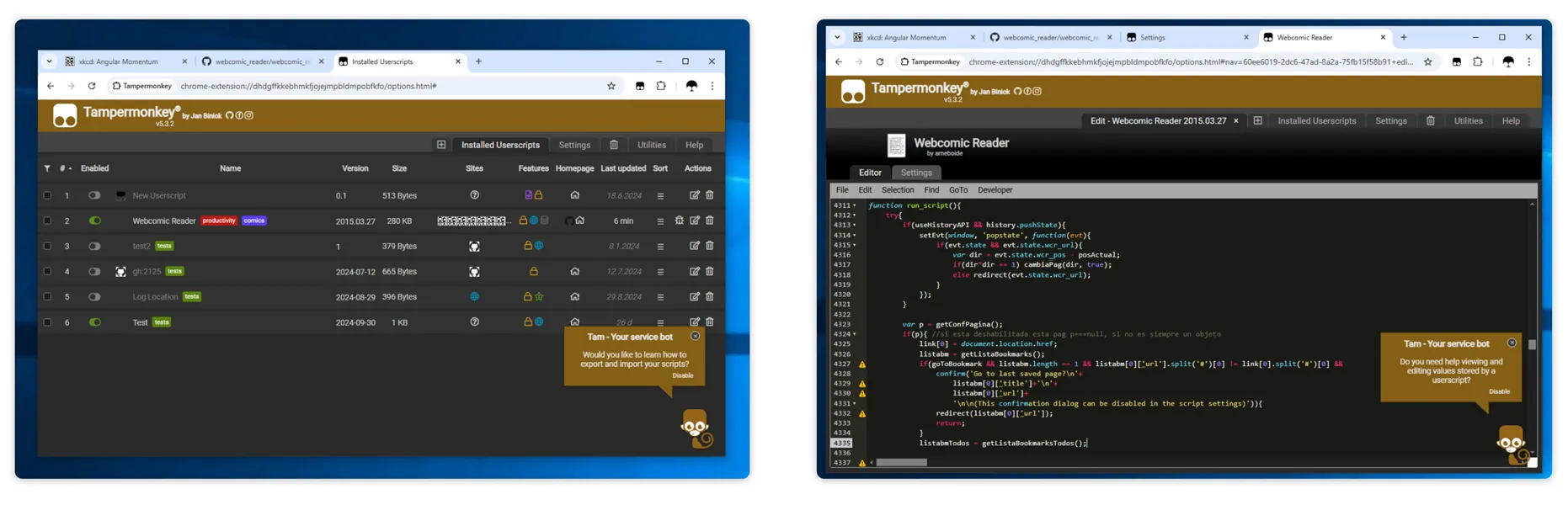
Task: Open the trash tab in the editor window
Action: (x=1431, y=121)
